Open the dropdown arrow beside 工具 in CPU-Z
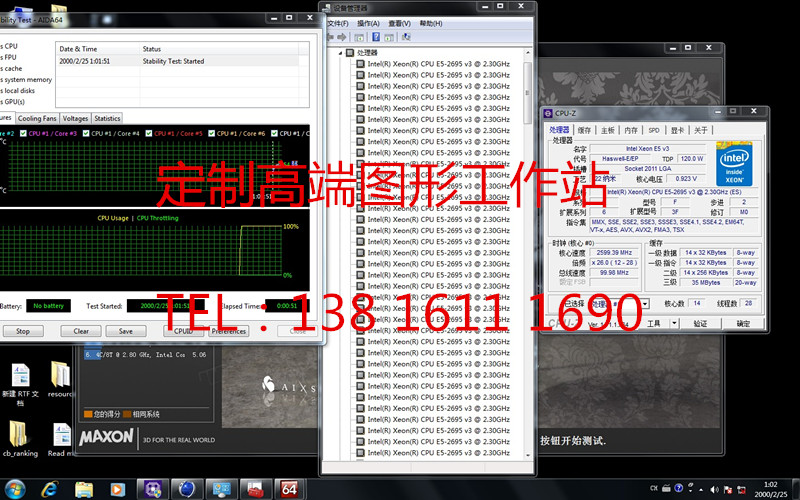 tap(674, 323)
